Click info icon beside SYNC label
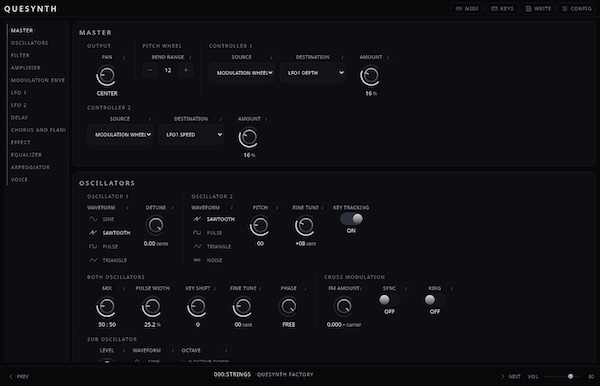Image resolution: width=600 pixels, height=386 pixels. [x=406, y=288]
